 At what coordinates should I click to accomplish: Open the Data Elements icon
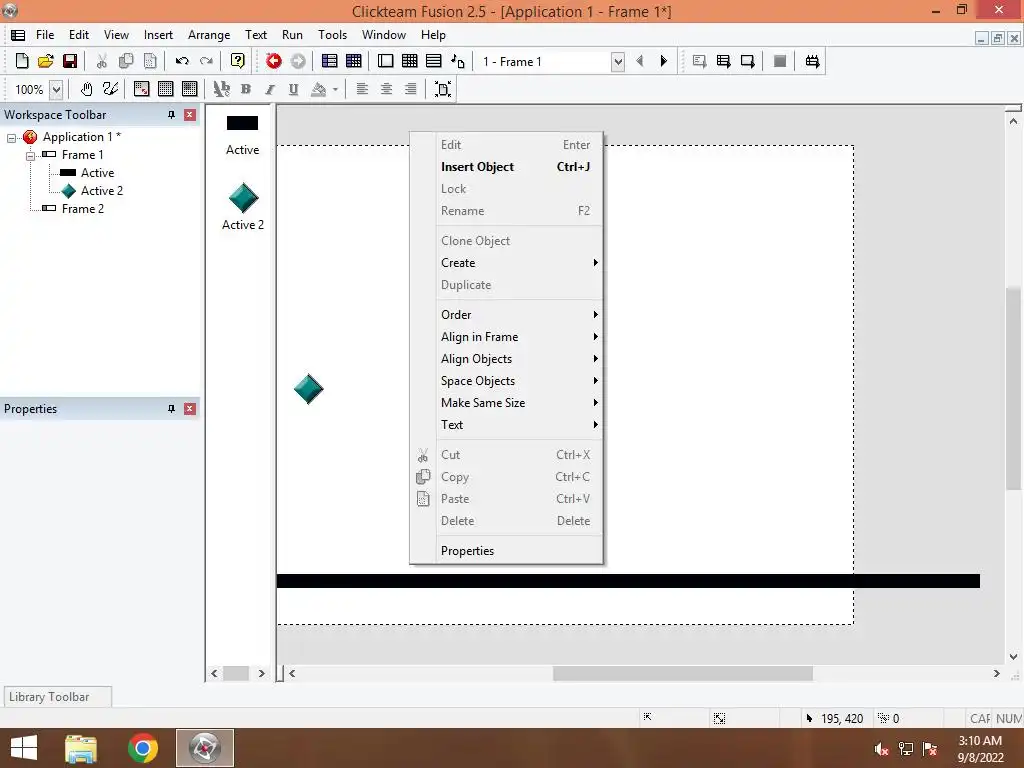(x=458, y=61)
